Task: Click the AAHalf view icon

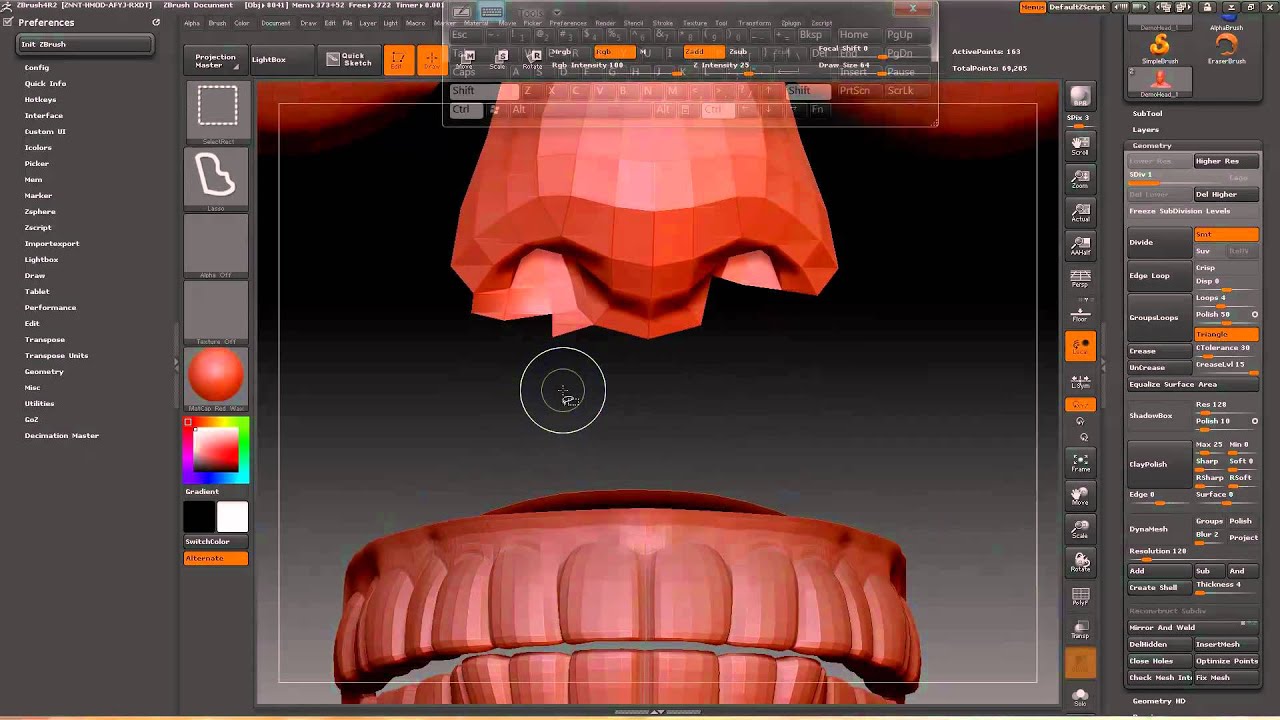Action: 1080,246
